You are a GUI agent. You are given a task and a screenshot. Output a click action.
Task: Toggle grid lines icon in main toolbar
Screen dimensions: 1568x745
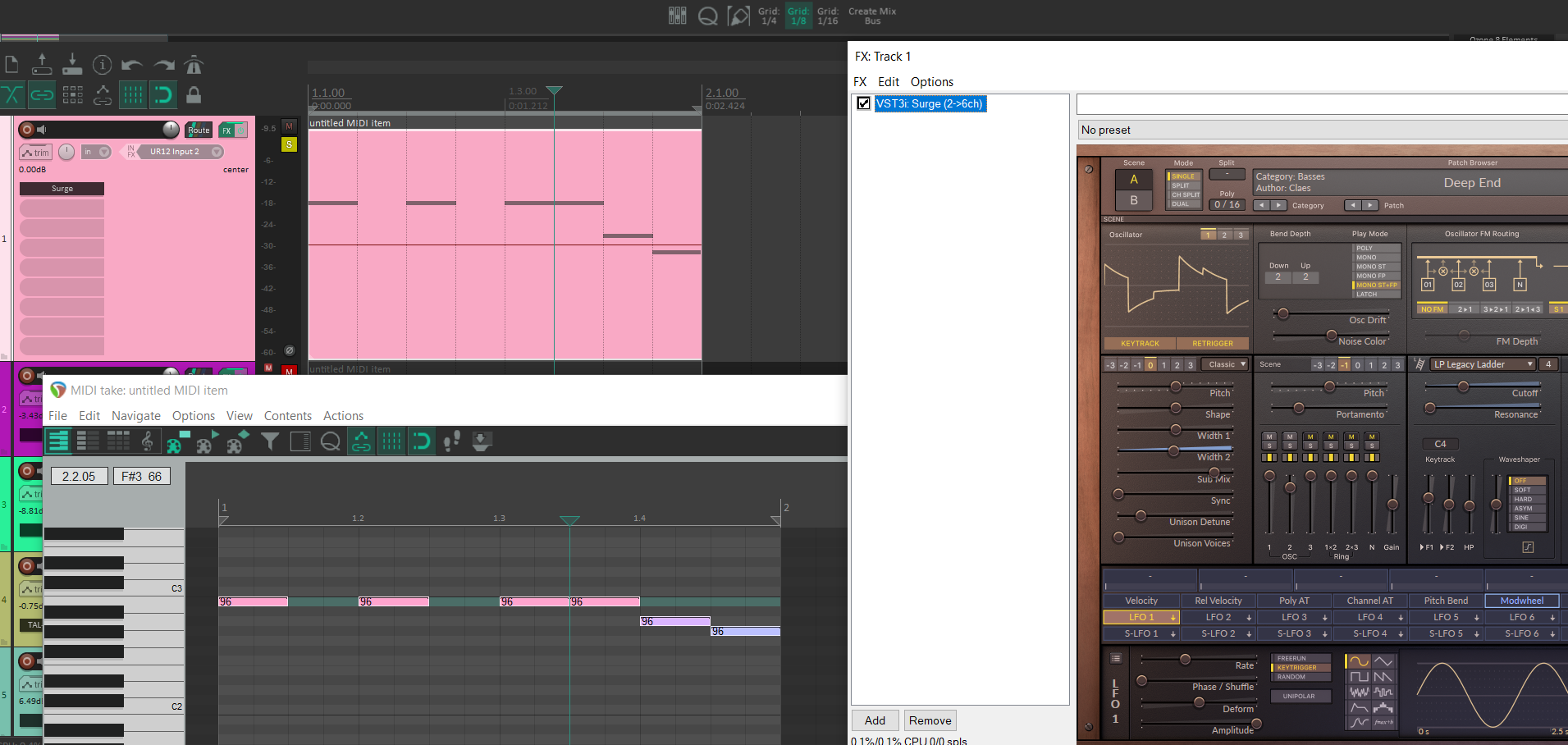[x=133, y=95]
